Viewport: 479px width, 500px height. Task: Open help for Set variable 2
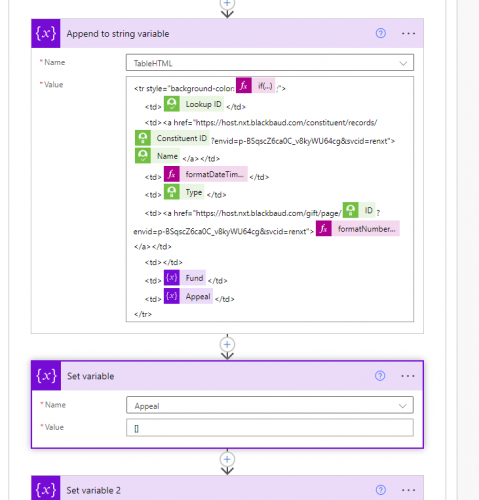pyautogui.click(x=381, y=490)
